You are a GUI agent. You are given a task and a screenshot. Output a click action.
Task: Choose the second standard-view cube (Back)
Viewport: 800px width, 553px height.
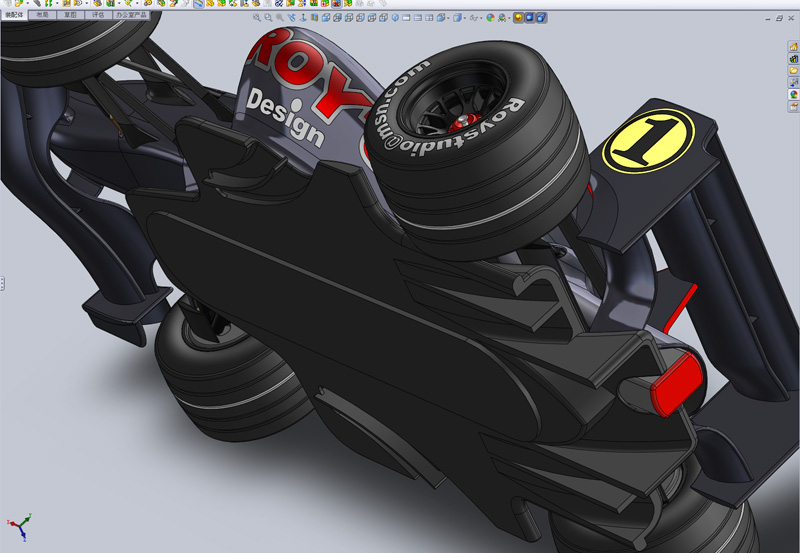pyautogui.click(x=337, y=18)
